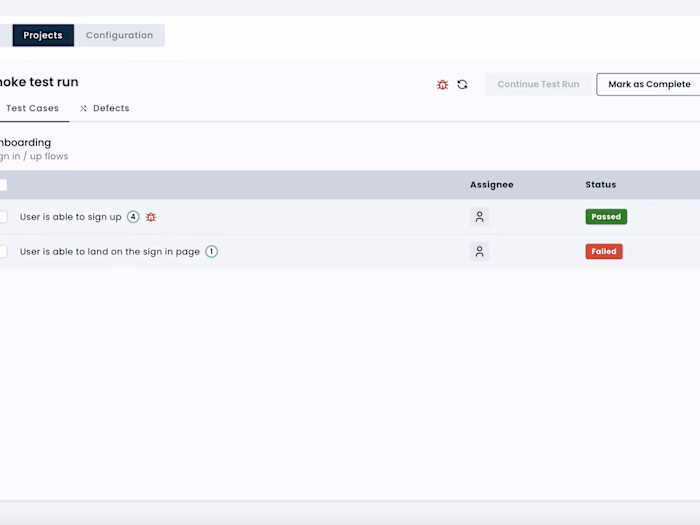
Task: Click bug icon on sign up test
Action: tap(151, 217)
